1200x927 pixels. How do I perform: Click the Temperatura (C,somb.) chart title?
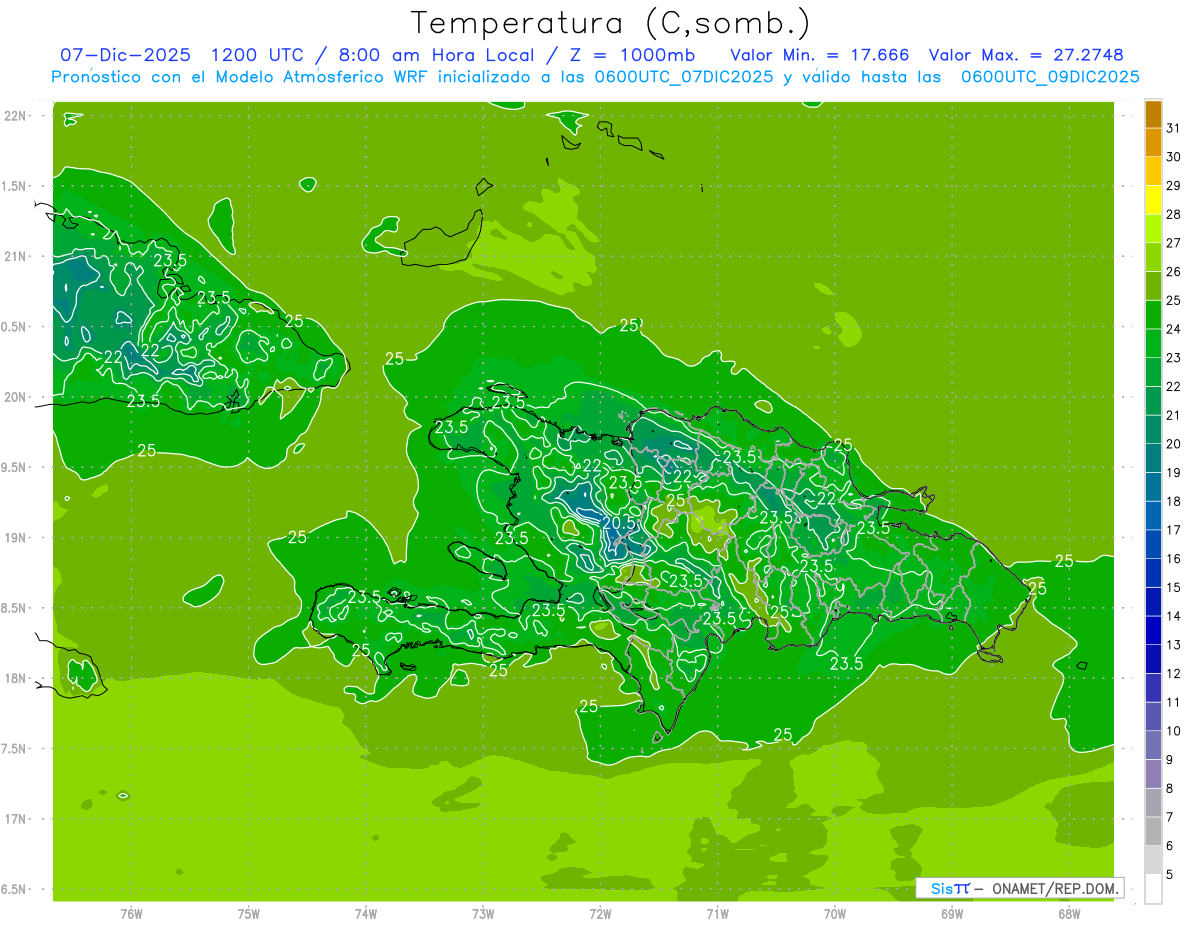pyautogui.click(x=610, y=22)
